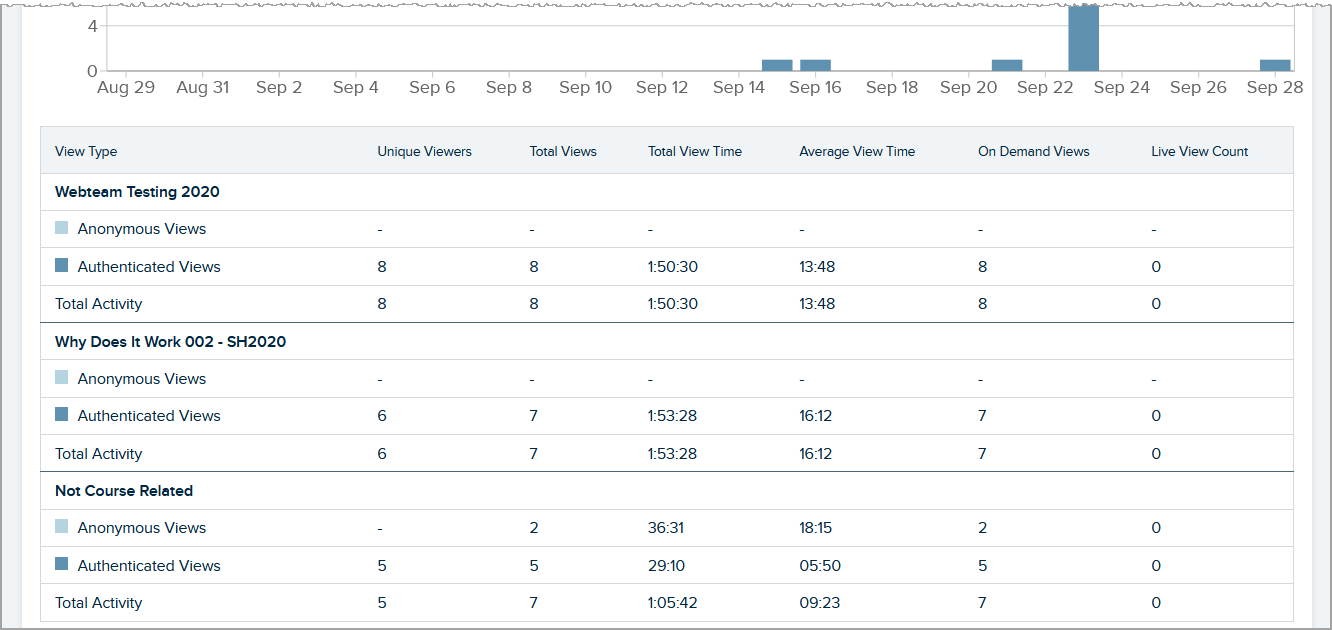Image resolution: width=1332 pixels, height=630 pixels.
Task: Click the tallest chart bar near Sep 23
Action: pos(1083,38)
